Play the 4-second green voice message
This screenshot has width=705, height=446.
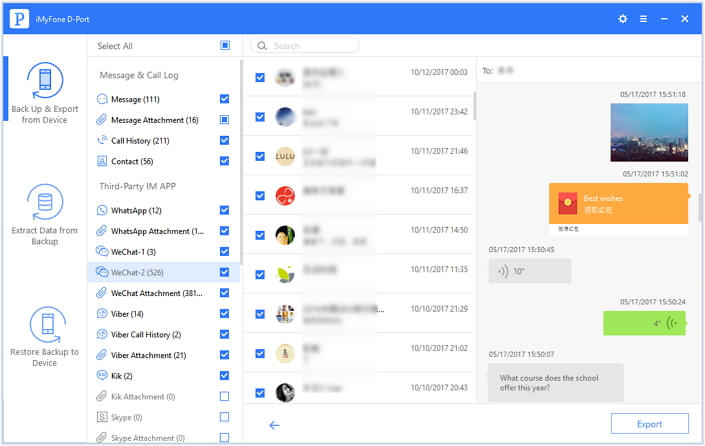coord(644,323)
